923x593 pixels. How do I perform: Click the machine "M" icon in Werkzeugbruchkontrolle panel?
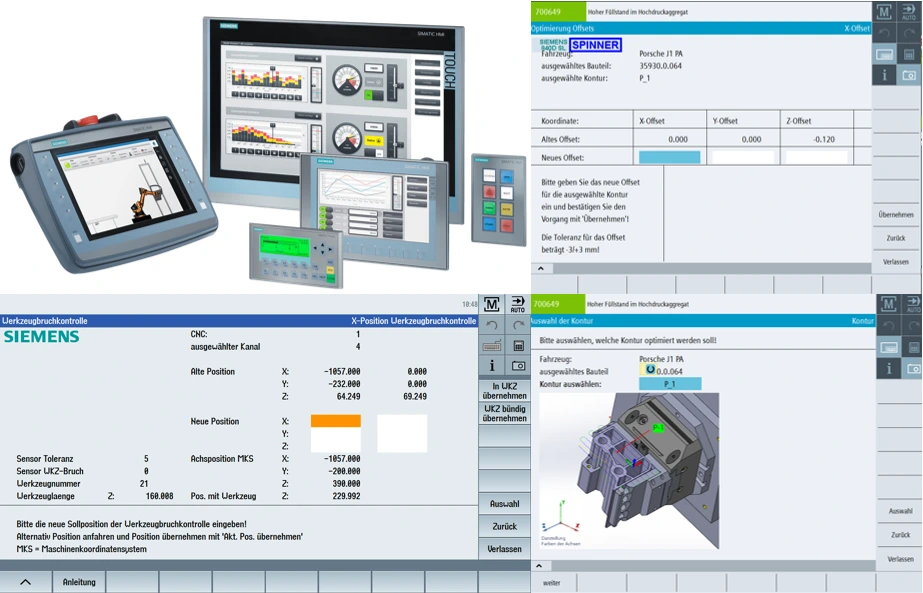tap(491, 305)
